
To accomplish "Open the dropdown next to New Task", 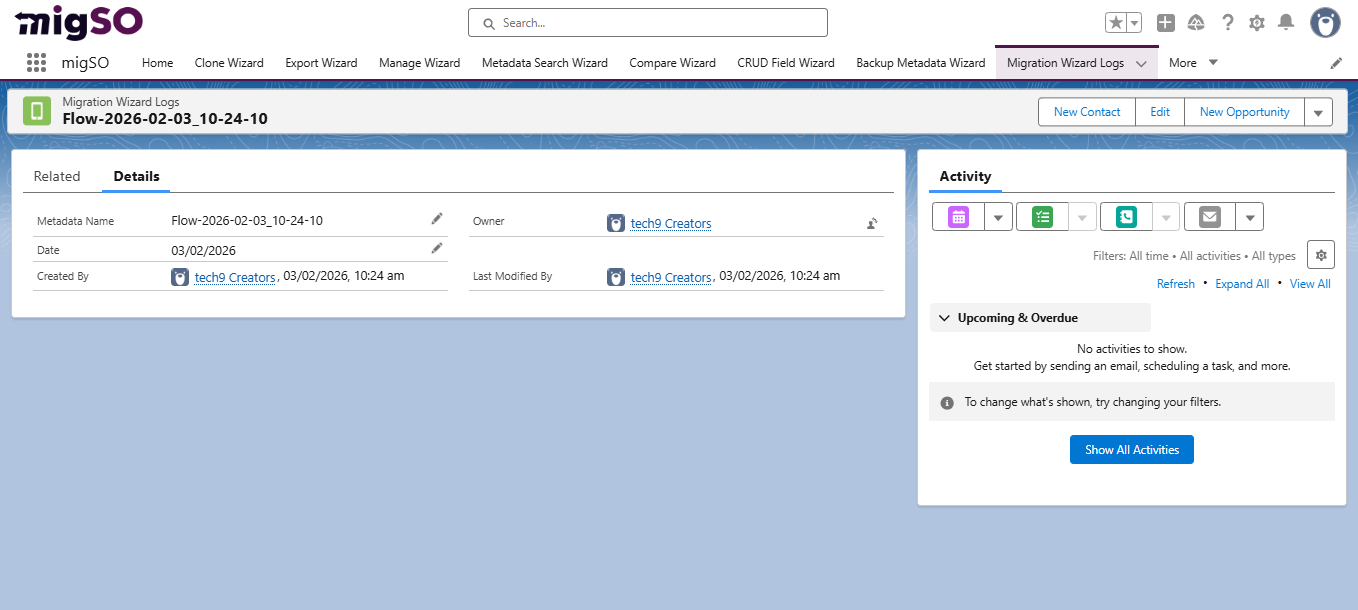I will [1083, 217].
